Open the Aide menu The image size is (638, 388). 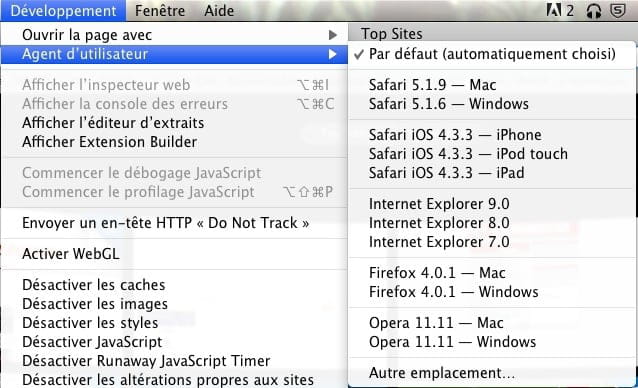219,11
